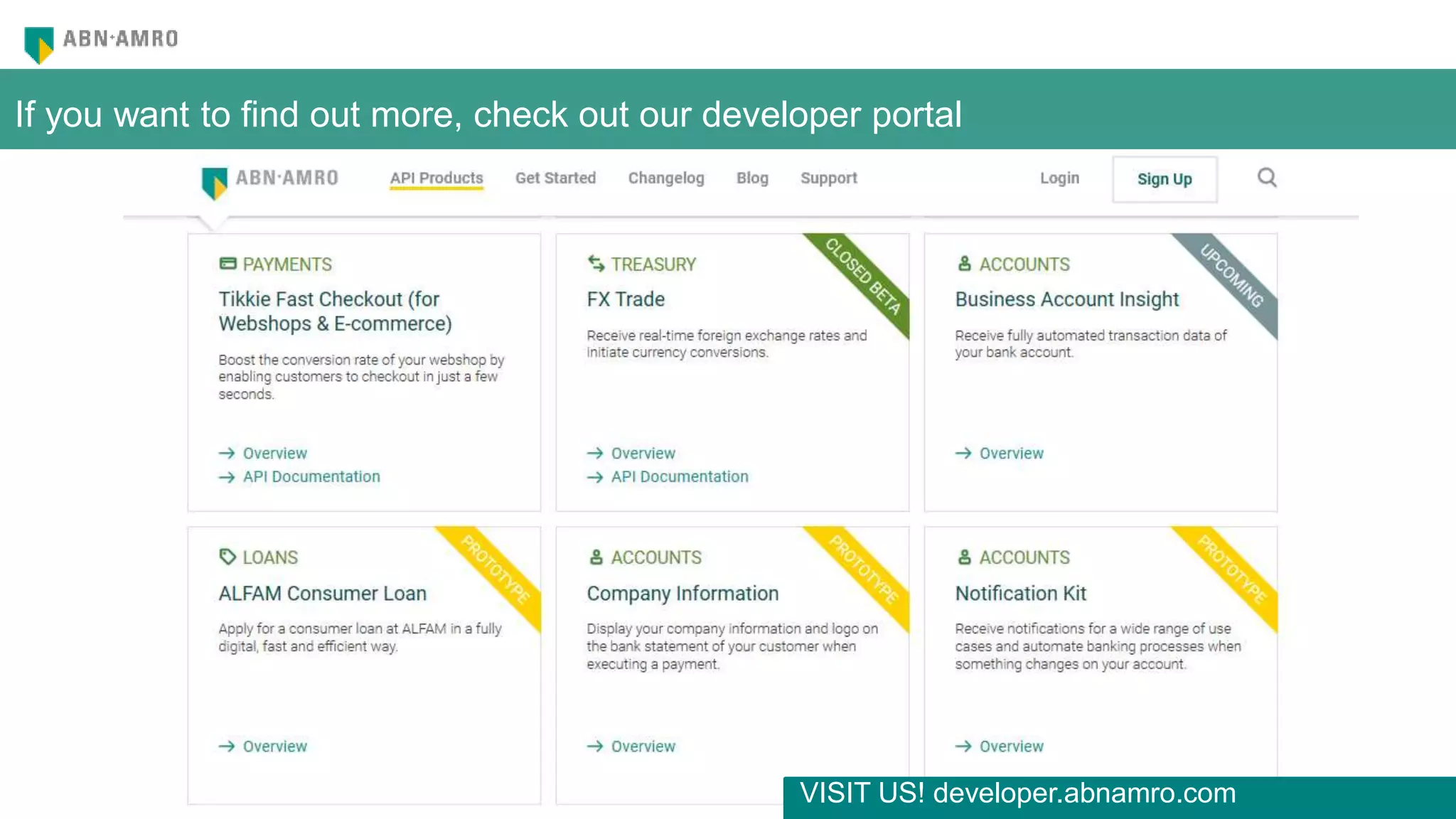The height and width of the screenshot is (819, 1456).
Task: Click the Sign Up button
Action: (1165, 179)
